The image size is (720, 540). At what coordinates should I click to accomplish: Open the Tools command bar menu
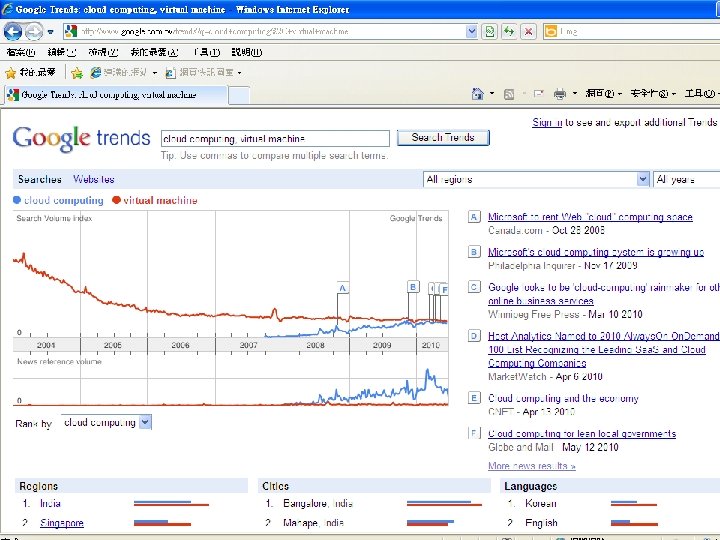tap(702, 94)
